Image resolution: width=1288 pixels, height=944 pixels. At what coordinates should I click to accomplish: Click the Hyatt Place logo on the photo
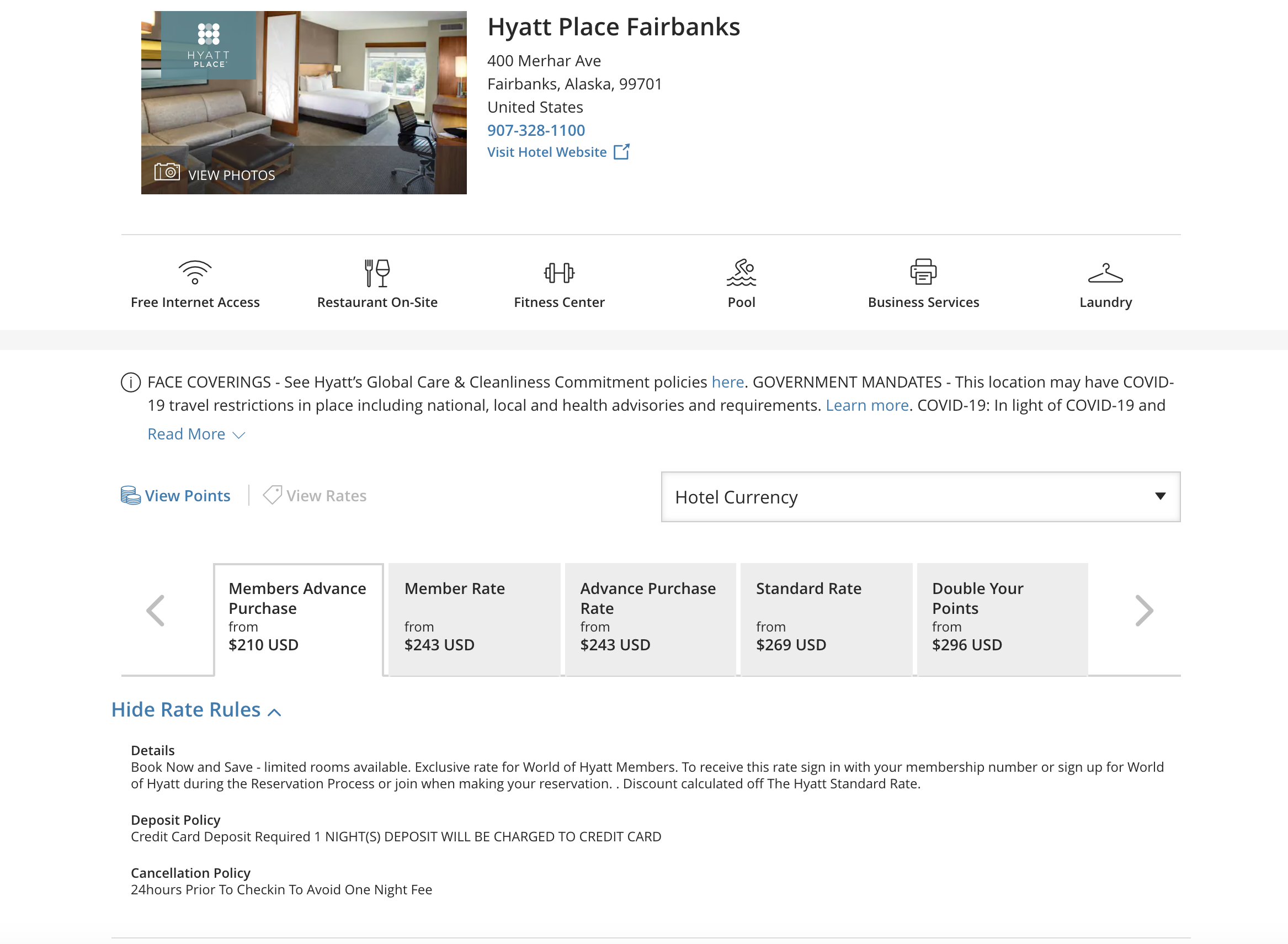tap(209, 46)
